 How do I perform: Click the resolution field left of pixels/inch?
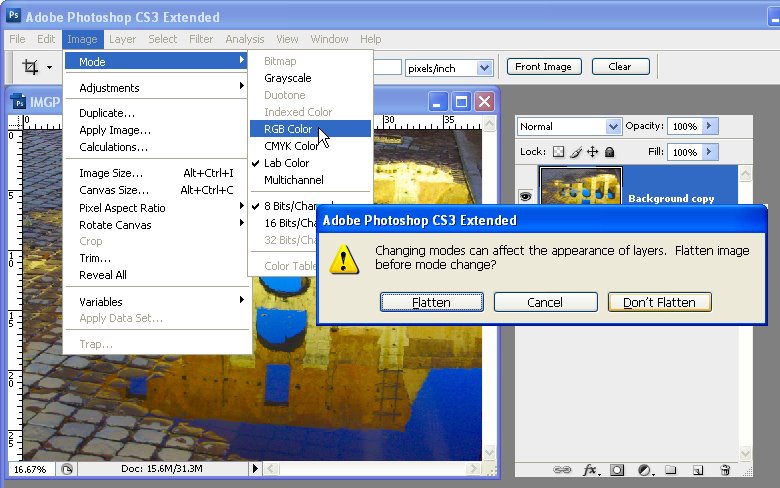tap(387, 67)
